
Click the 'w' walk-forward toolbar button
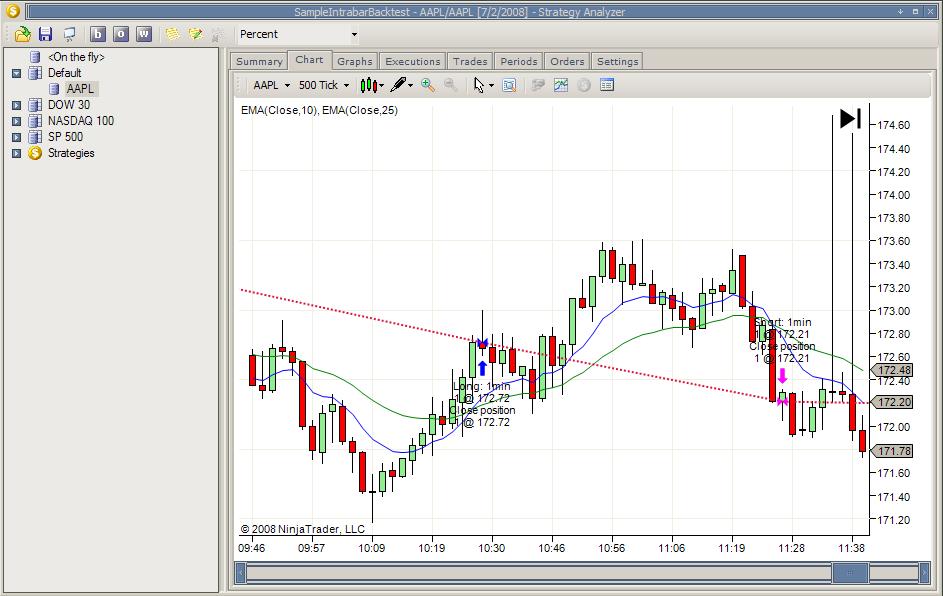tap(143, 34)
